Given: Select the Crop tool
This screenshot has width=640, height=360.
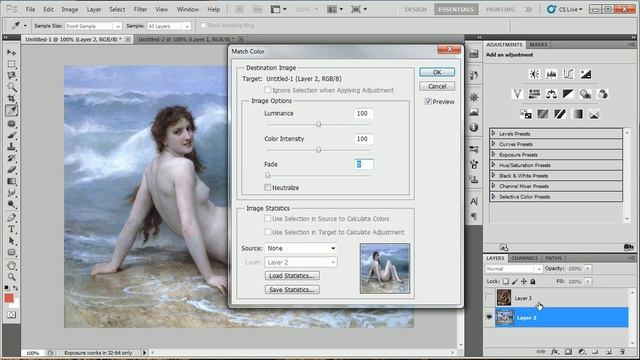Looking at the screenshot, I should coord(11,98).
